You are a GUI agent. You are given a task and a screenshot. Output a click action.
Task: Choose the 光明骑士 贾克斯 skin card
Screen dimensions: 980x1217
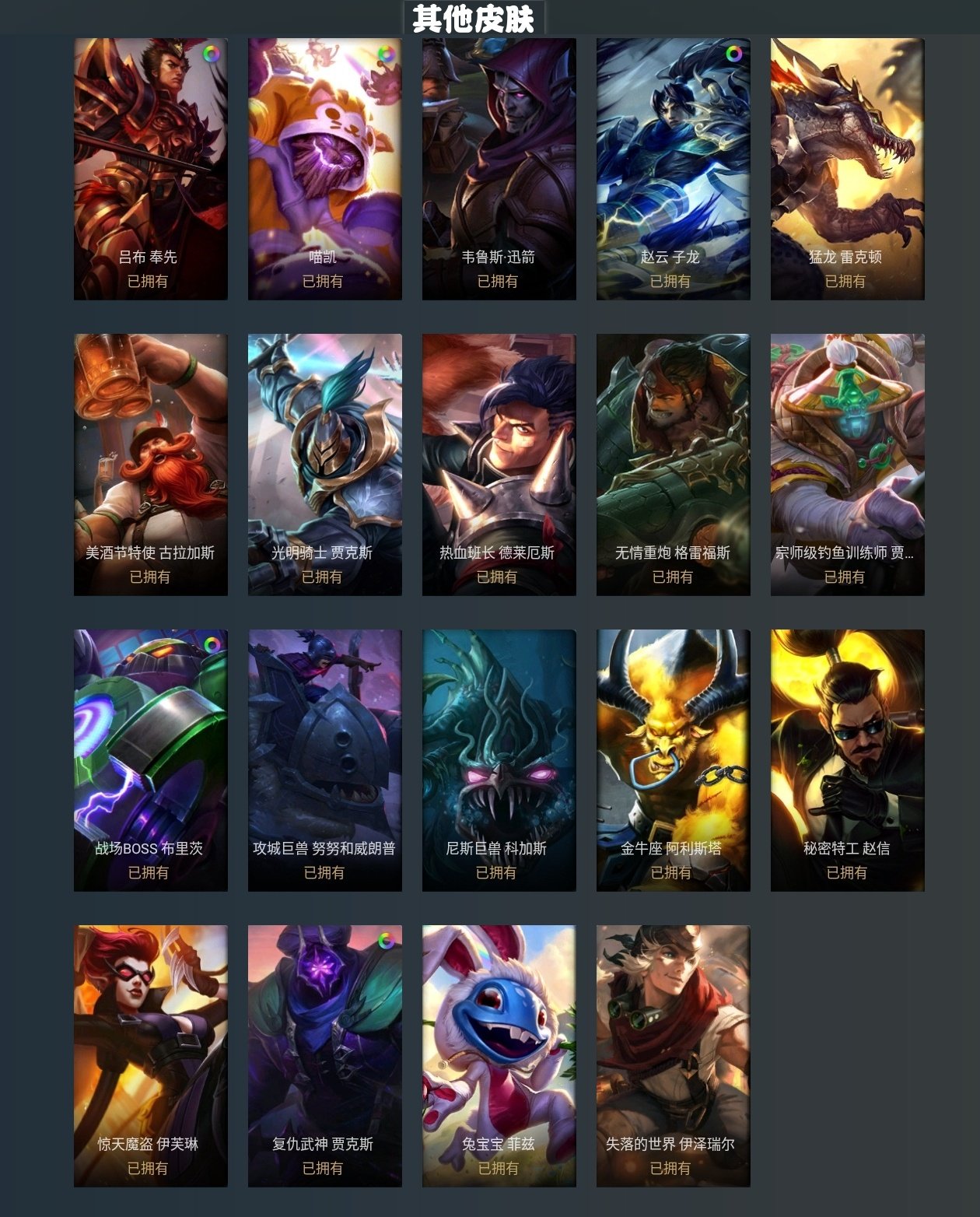tap(325, 465)
